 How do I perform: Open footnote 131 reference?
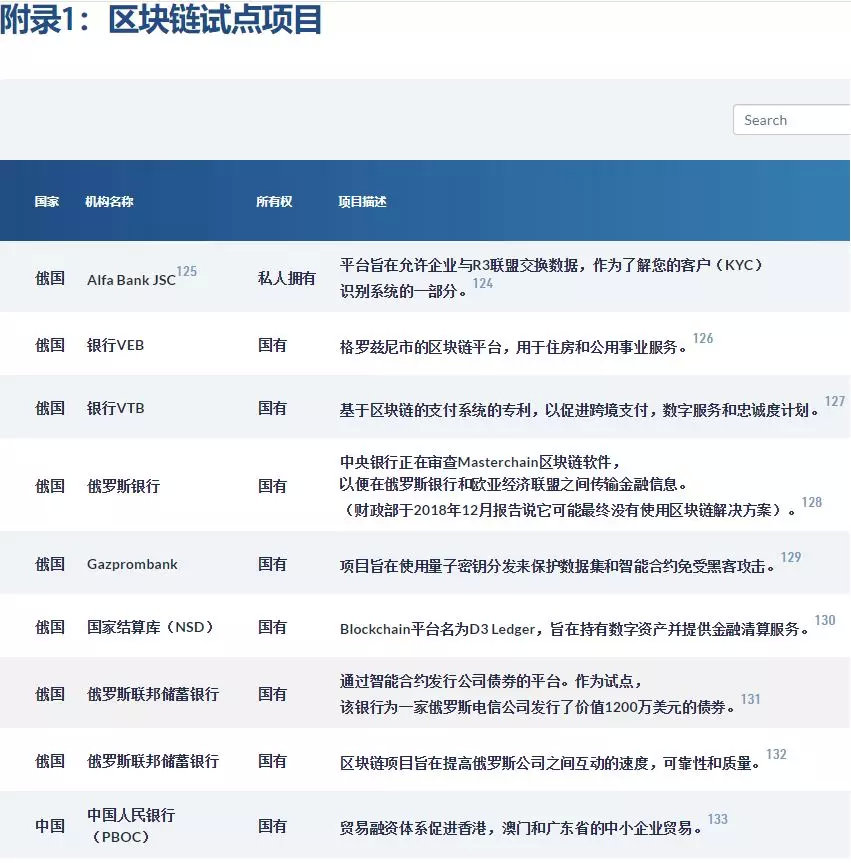click(x=750, y=700)
